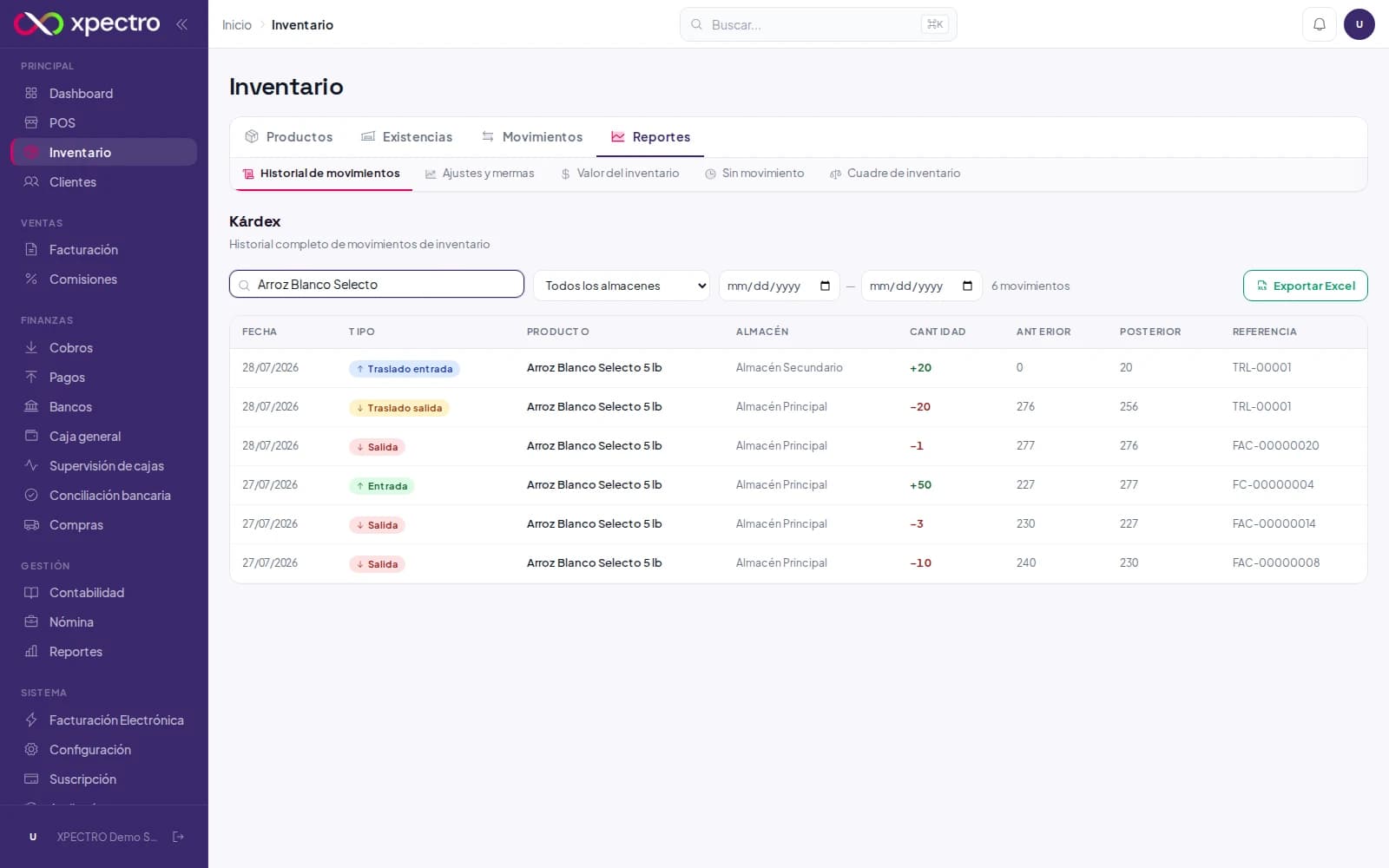Switch to the Movimientos tab
This screenshot has width=1389, height=868.
532,137
